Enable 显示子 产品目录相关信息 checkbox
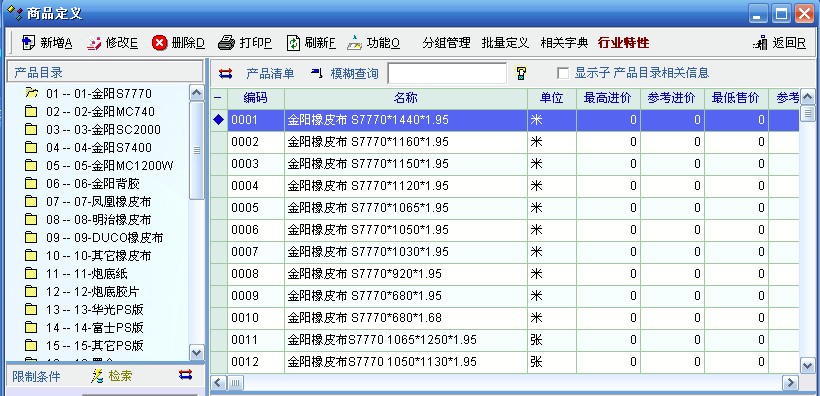The width and height of the screenshot is (820, 396). (563, 73)
